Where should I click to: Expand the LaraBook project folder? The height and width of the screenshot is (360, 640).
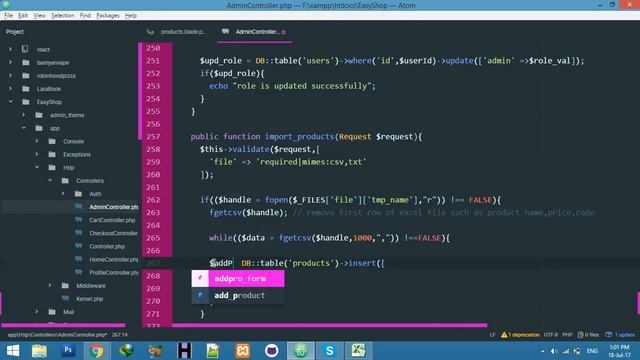point(10,89)
